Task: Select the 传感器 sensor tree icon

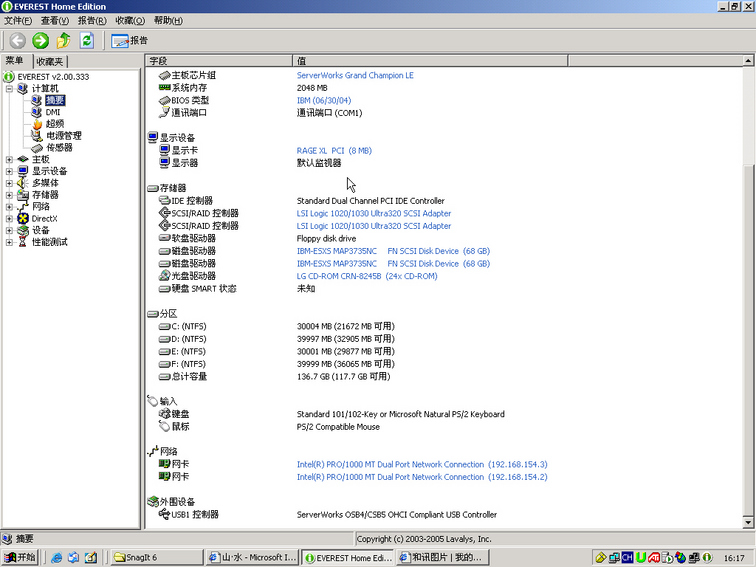Action: (37, 148)
